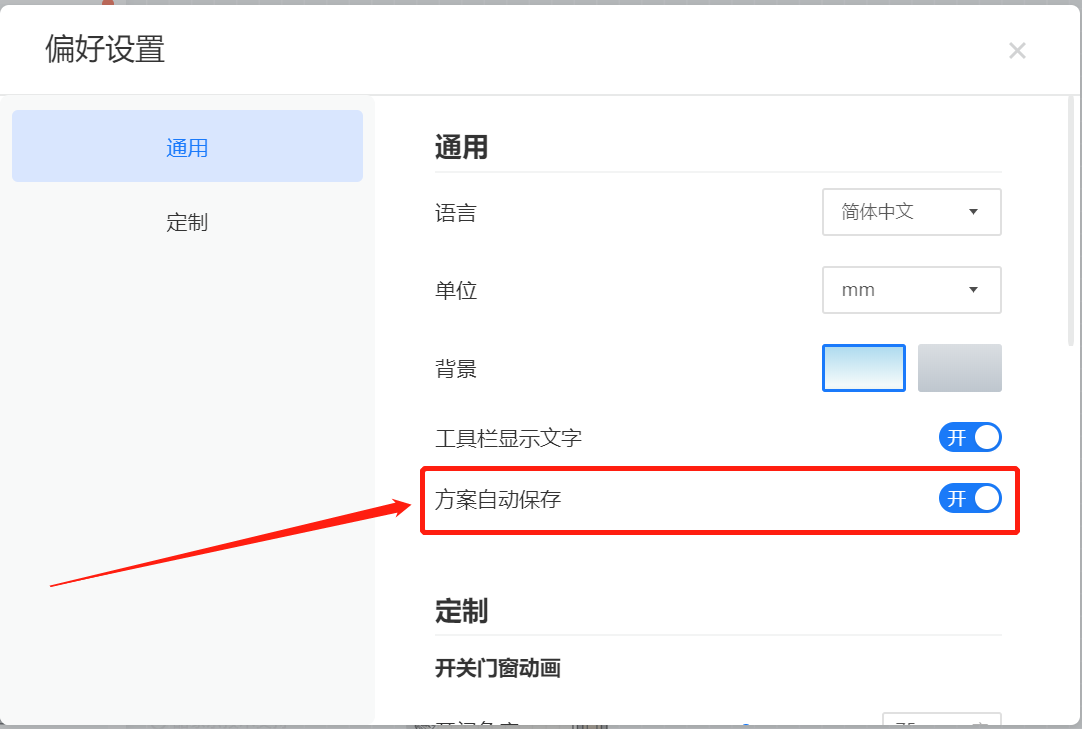Click the 定制 section heading
Image resolution: width=1082 pixels, height=729 pixels.
(x=461, y=611)
